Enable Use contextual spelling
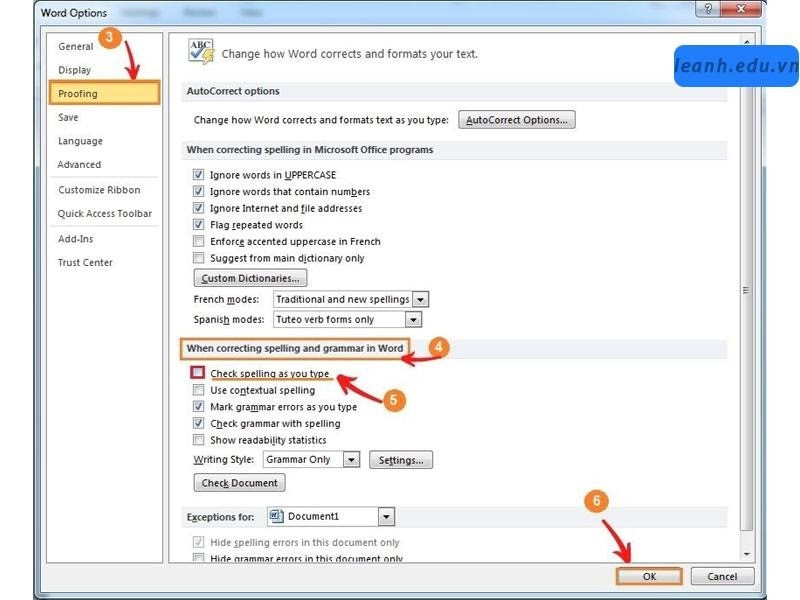Viewport: 800px width, 600px height. [198, 390]
